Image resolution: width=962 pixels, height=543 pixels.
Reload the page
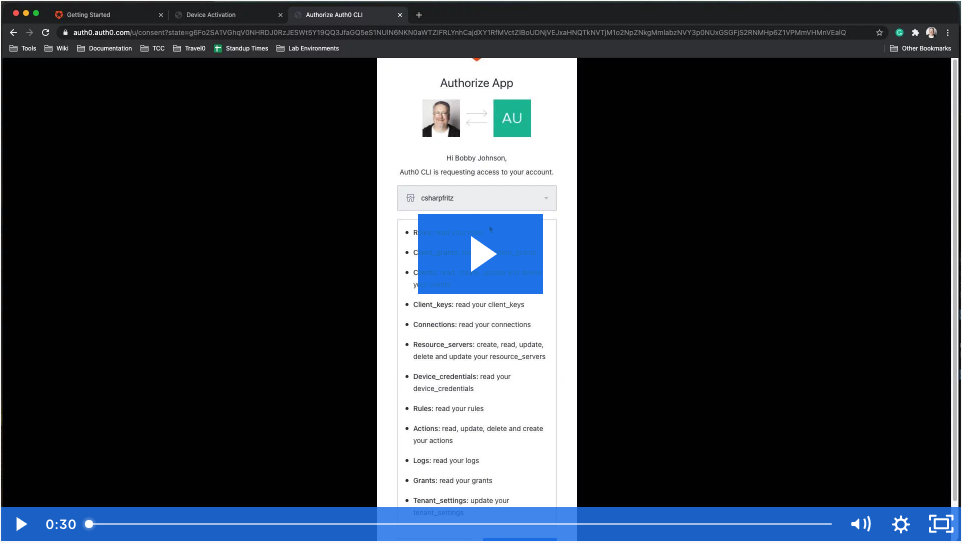[45, 33]
